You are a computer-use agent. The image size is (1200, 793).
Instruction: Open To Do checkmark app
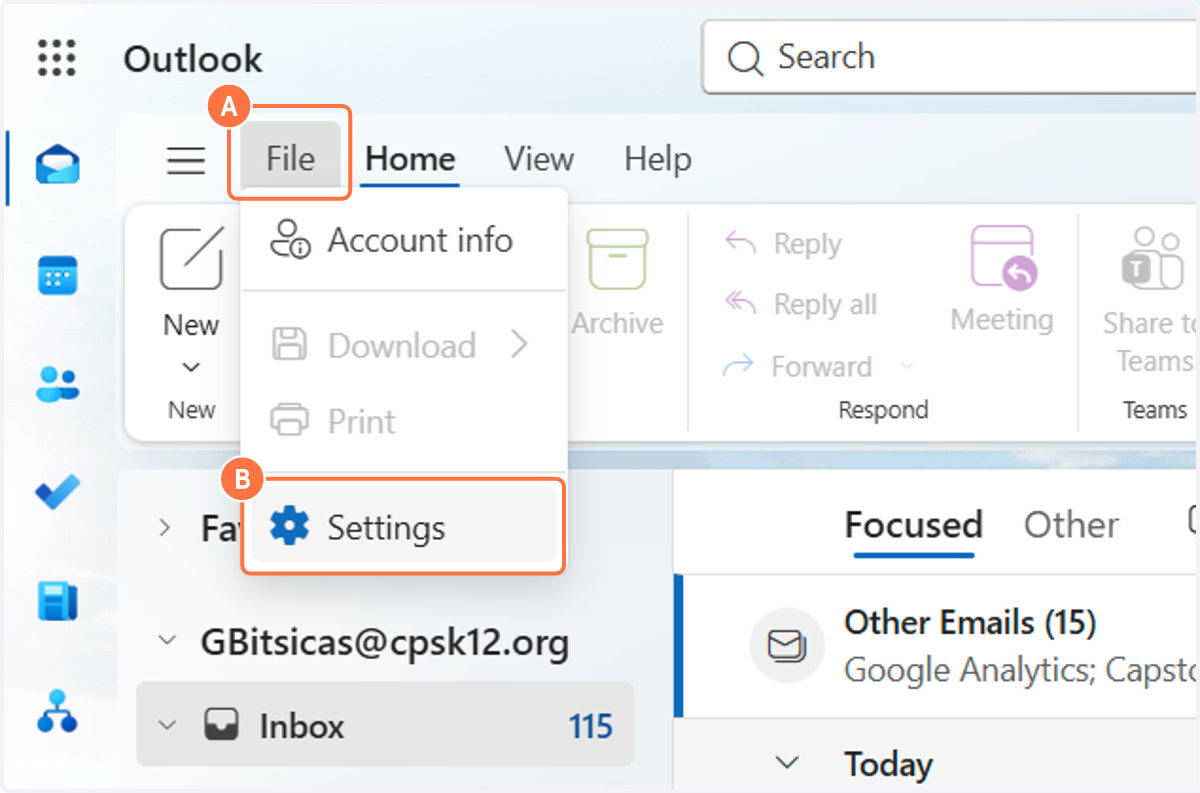pyautogui.click(x=58, y=492)
